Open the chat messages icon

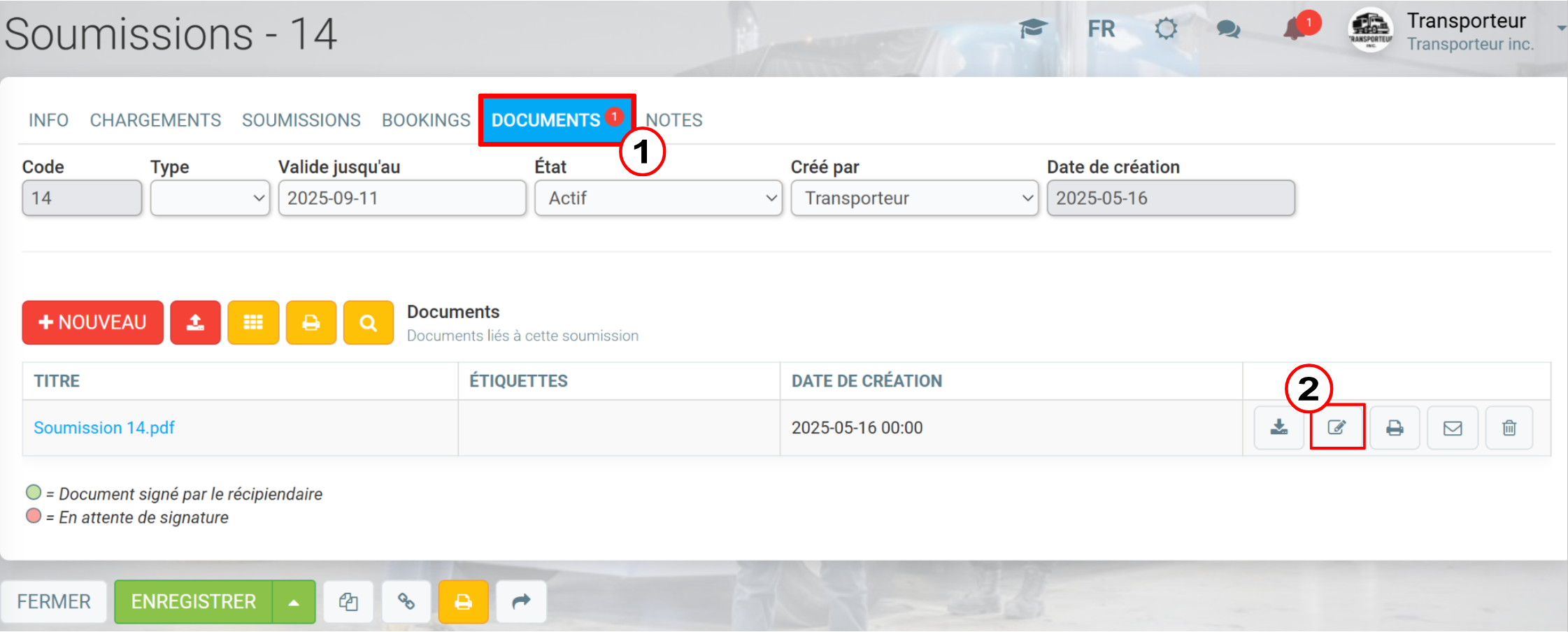[1229, 29]
